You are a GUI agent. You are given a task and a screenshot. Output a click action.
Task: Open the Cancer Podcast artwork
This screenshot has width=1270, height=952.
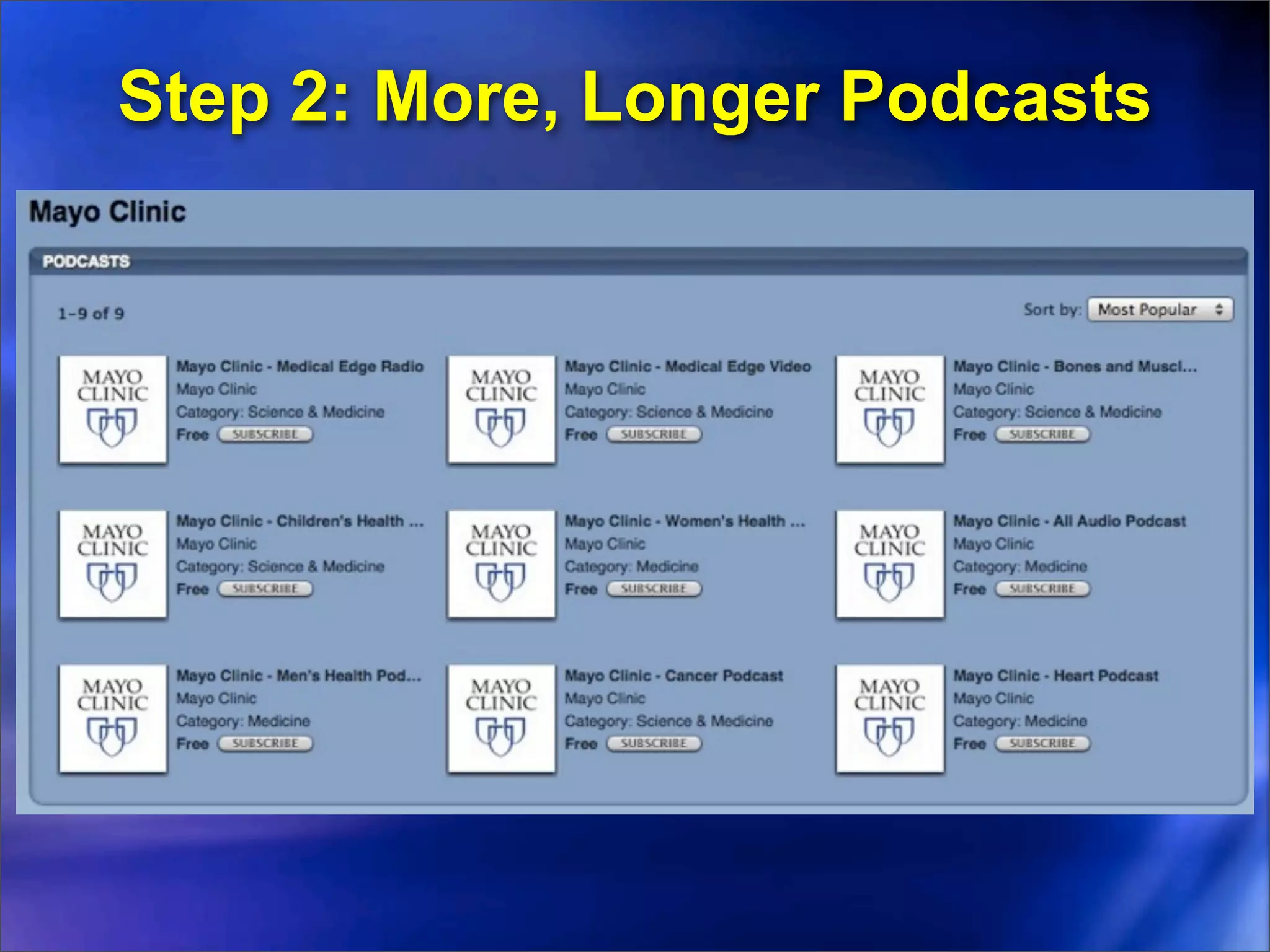[x=501, y=718]
